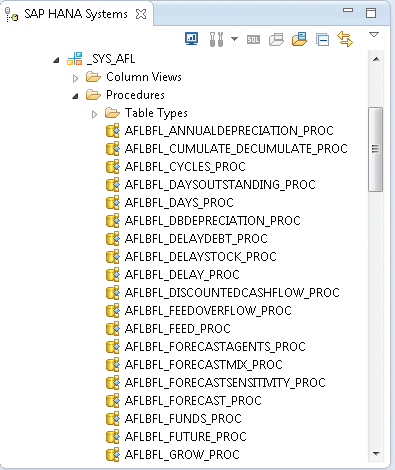Image resolution: width=395 pixels, height=470 pixels.
Task: Click the _SYS_AFL schema icon
Action: [x=75, y=59]
